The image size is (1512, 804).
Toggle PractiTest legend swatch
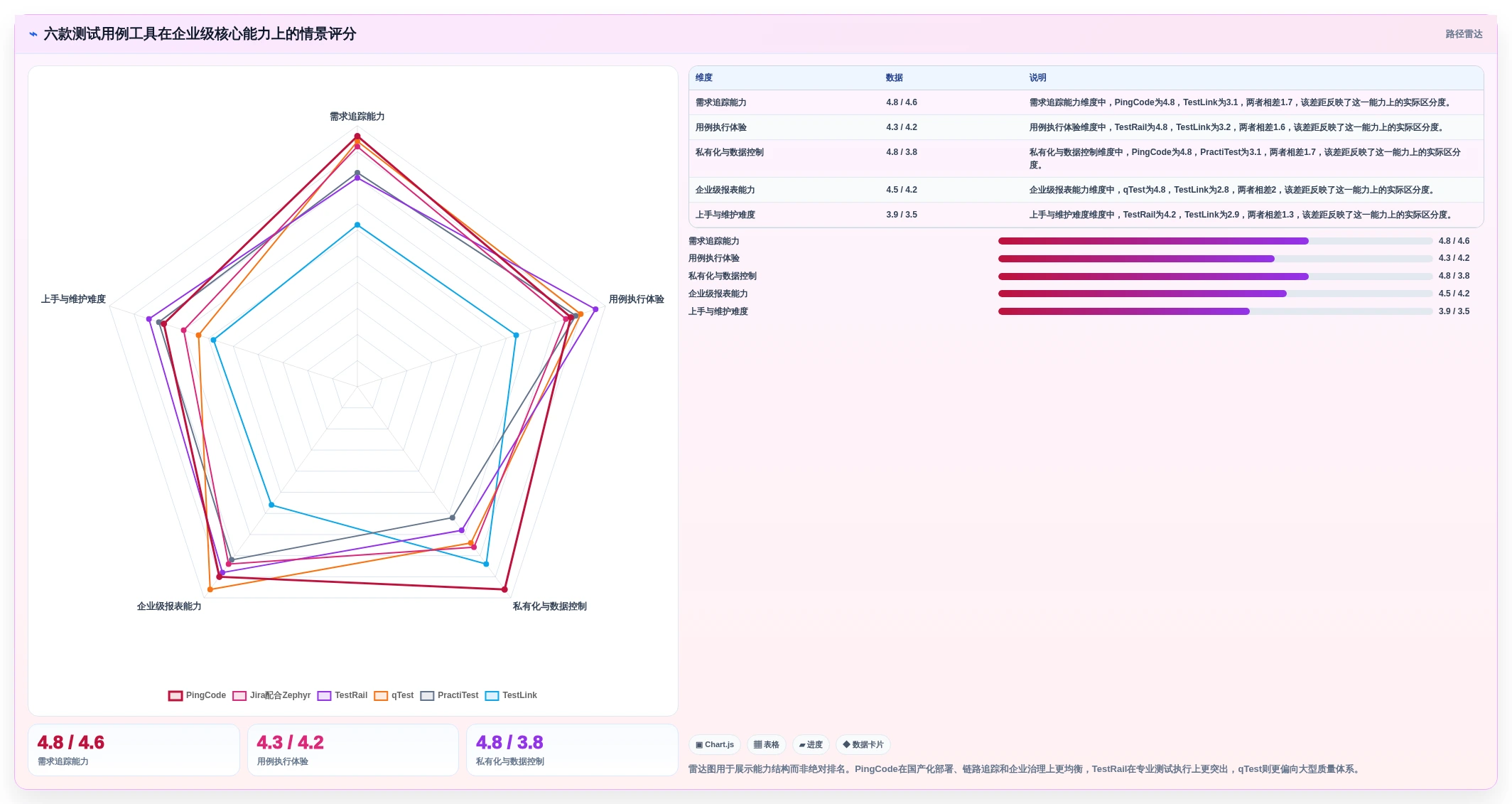(x=427, y=696)
